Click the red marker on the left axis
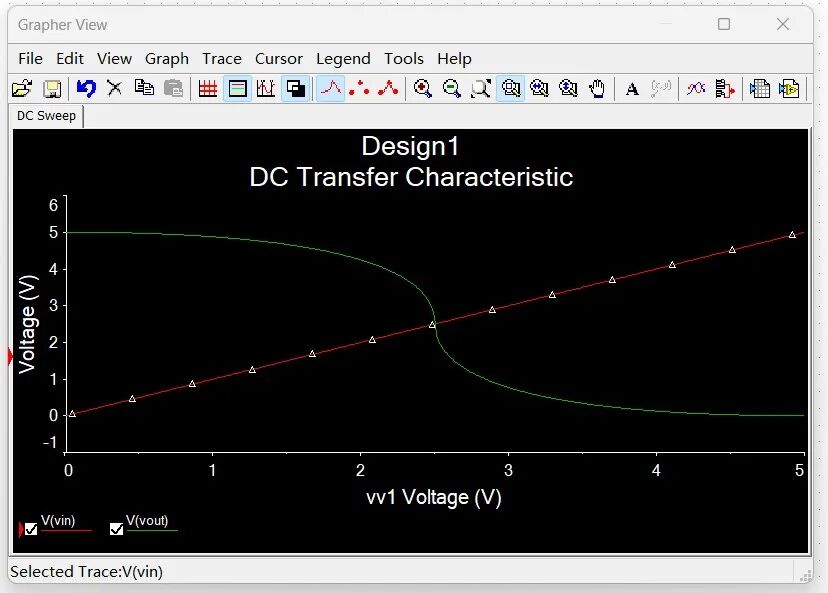Viewport: 828px width, 593px height. (x=10, y=357)
